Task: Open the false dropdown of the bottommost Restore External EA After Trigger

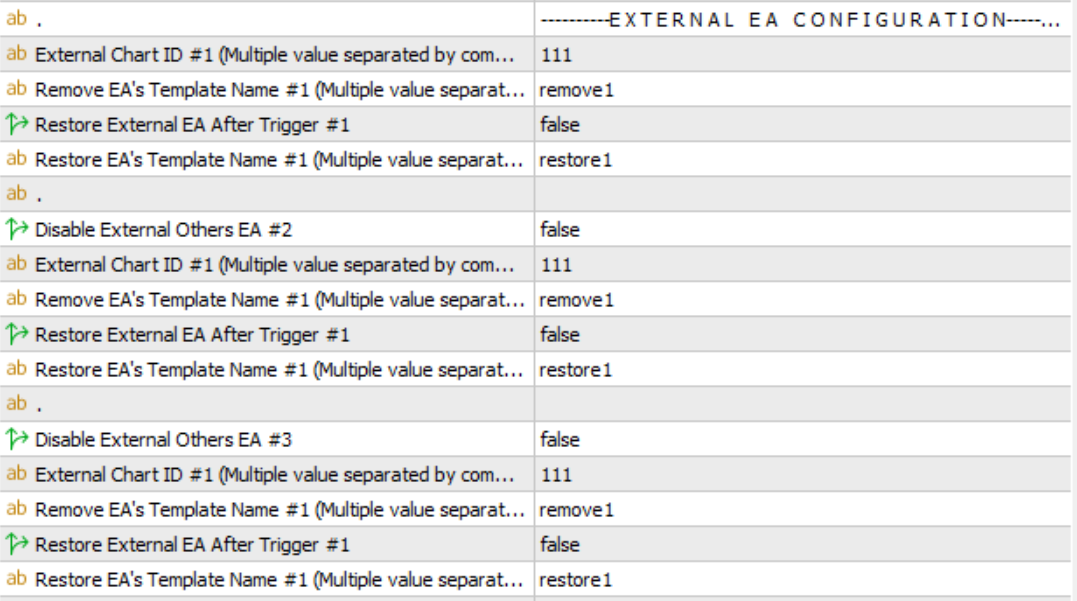Action: tap(560, 545)
